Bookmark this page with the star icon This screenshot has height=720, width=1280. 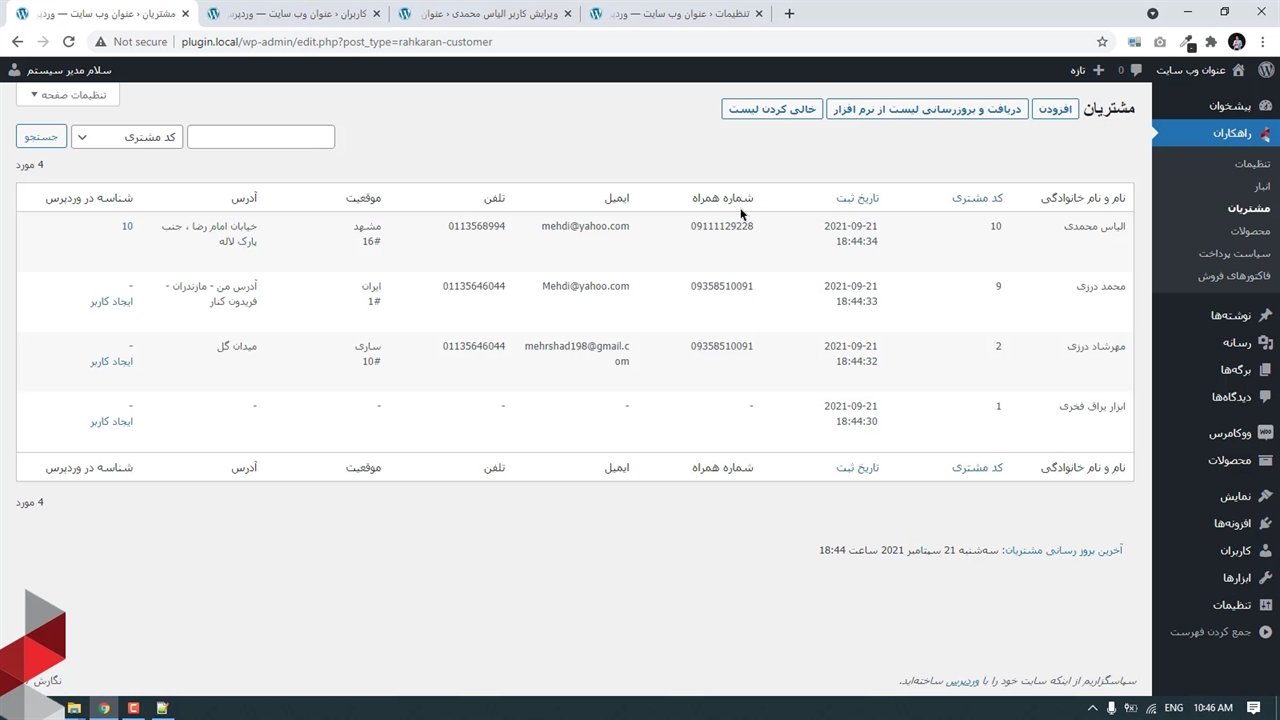click(1102, 42)
